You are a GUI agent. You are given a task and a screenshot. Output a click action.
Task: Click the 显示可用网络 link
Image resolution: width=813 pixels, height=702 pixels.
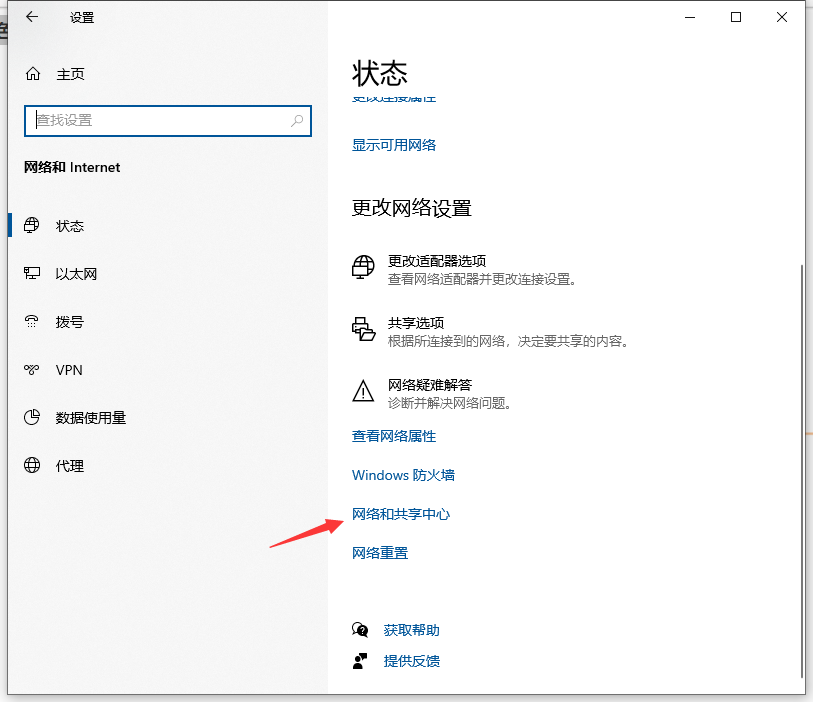394,145
